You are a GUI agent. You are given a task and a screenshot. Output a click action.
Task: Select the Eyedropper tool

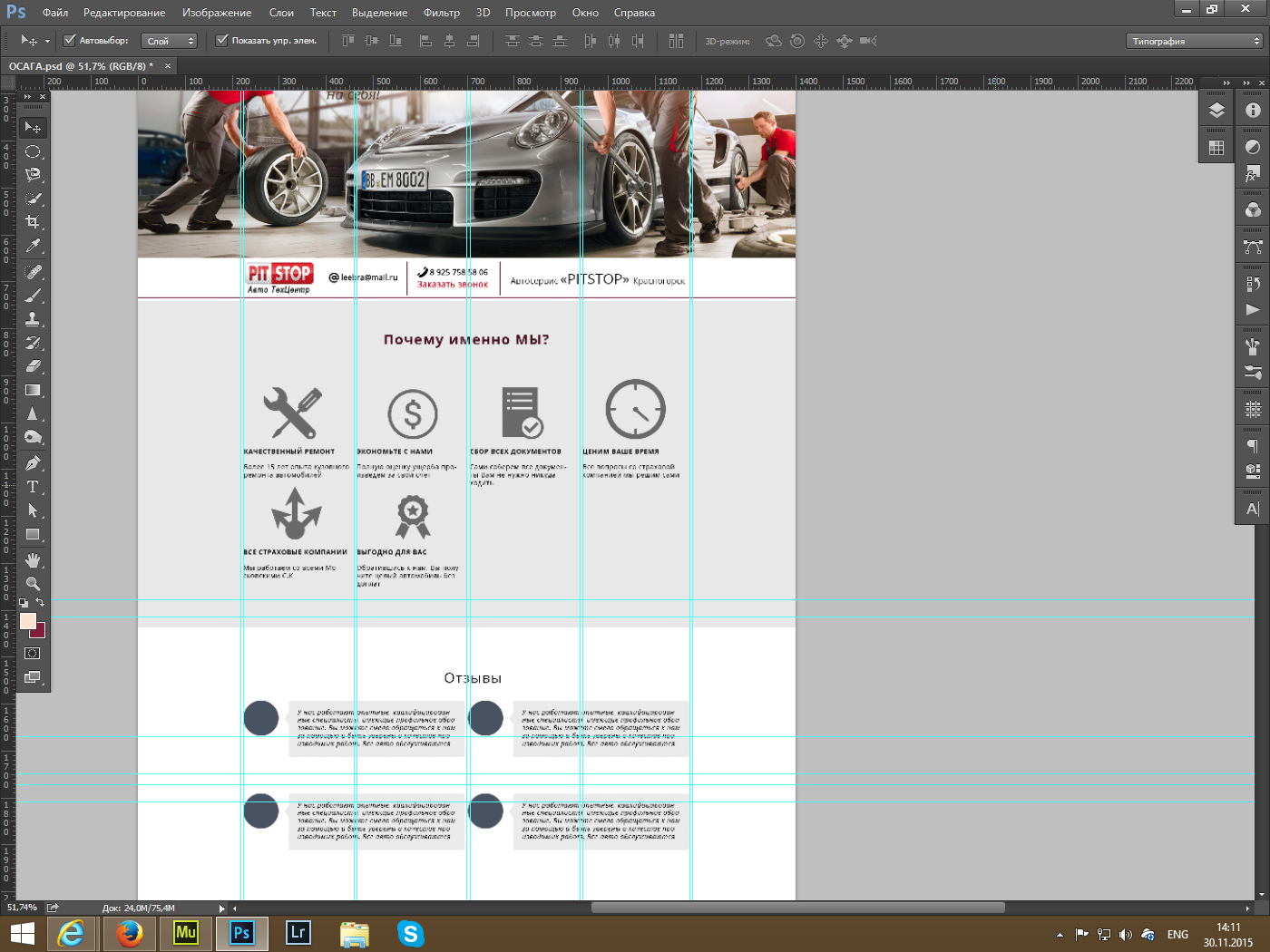(33, 246)
